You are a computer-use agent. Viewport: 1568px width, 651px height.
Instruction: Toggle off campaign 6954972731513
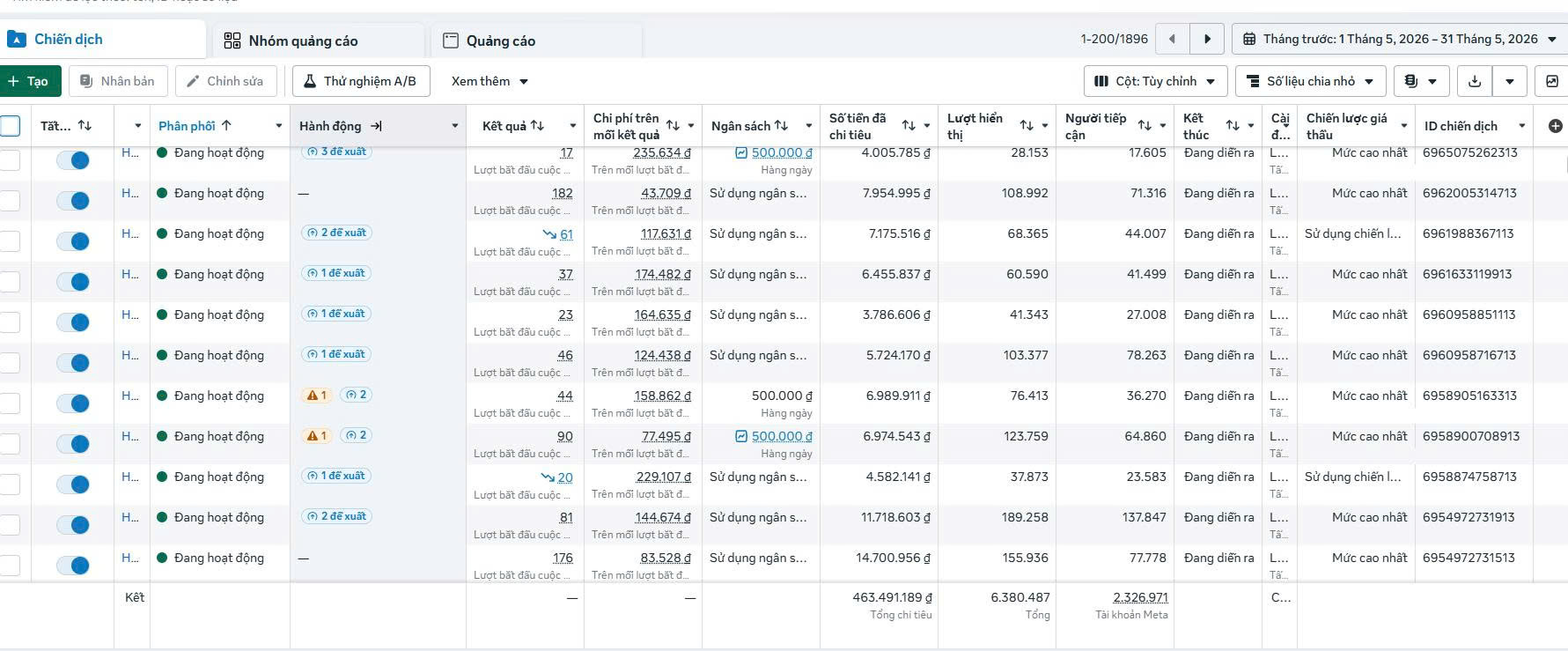tap(73, 566)
